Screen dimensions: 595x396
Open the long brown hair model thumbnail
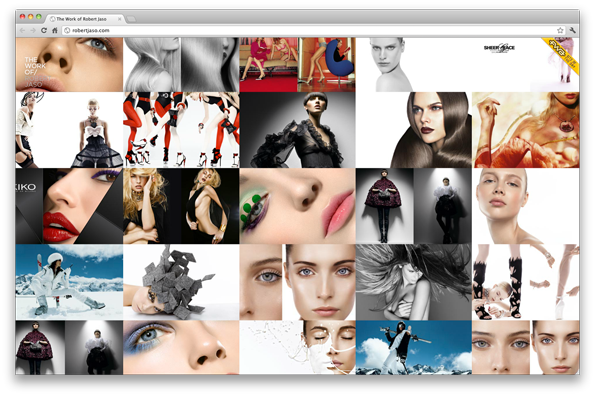(x=414, y=130)
